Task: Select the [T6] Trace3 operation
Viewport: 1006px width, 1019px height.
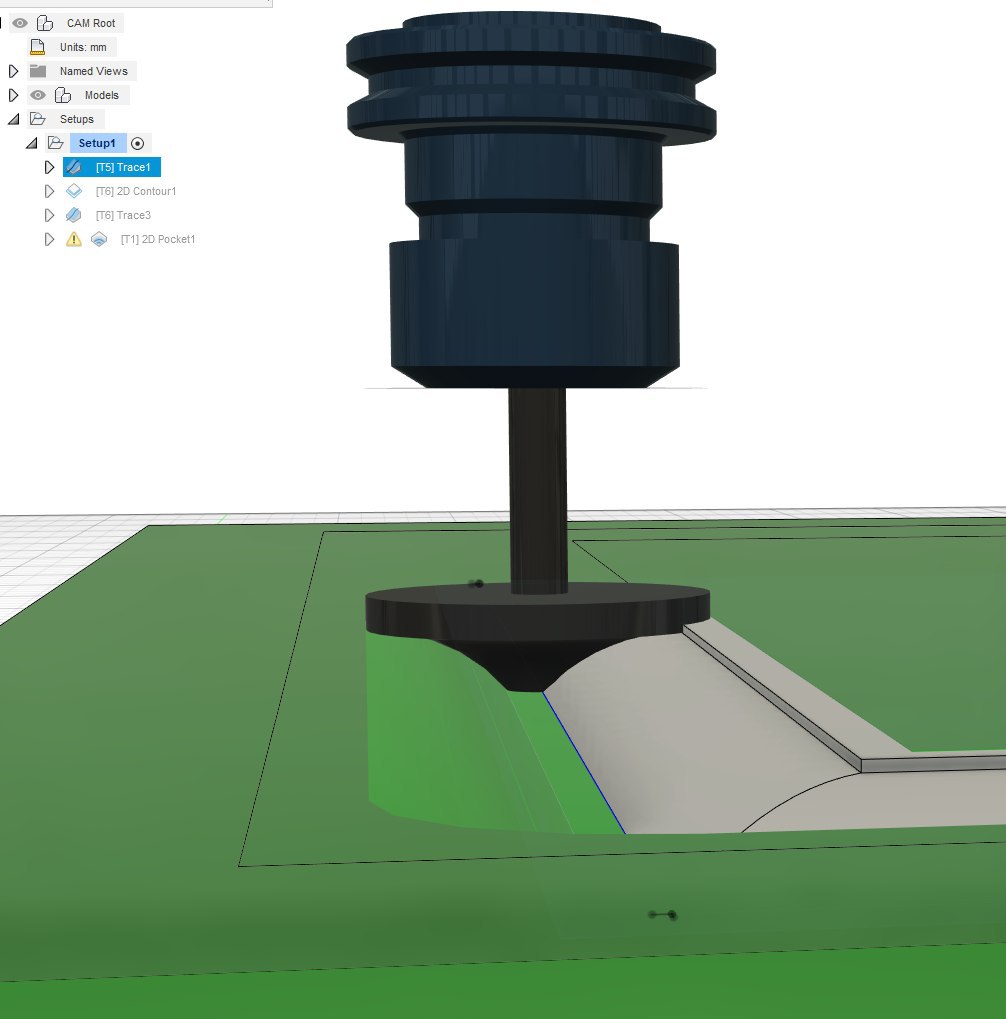Action: [123, 216]
